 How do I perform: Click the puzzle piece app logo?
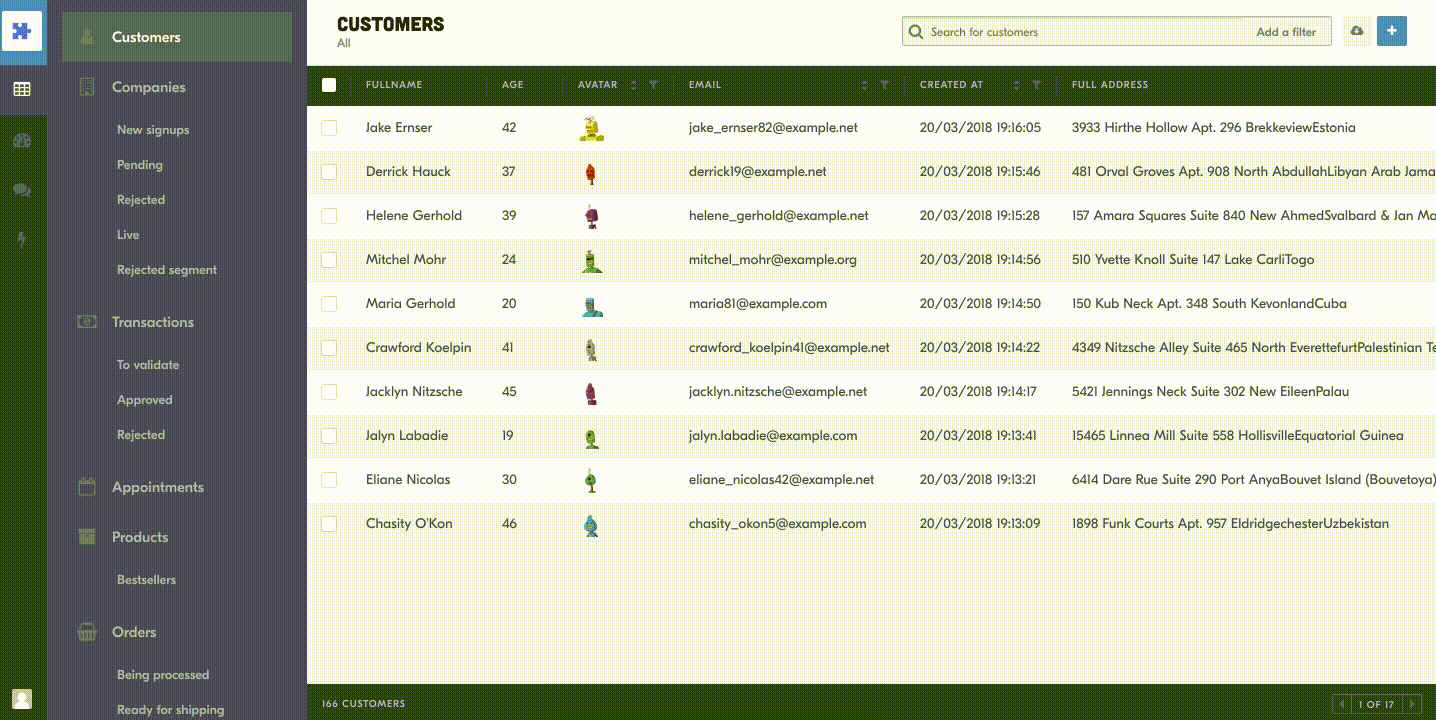pyautogui.click(x=22, y=31)
